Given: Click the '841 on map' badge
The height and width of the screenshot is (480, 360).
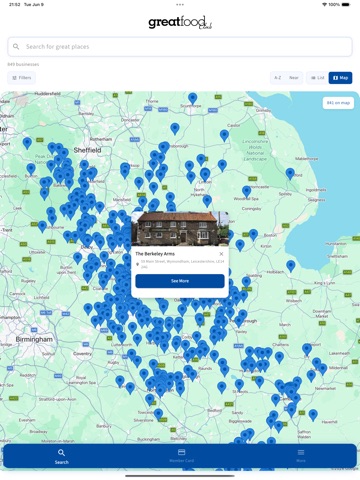Looking at the screenshot, I should click(x=338, y=103).
